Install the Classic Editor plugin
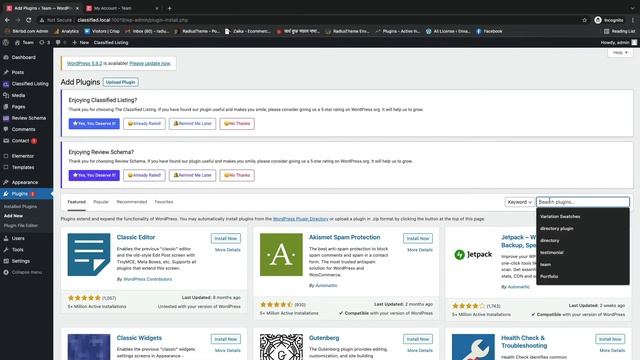Viewport: 640px width, 360px height. [x=226, y=238]
